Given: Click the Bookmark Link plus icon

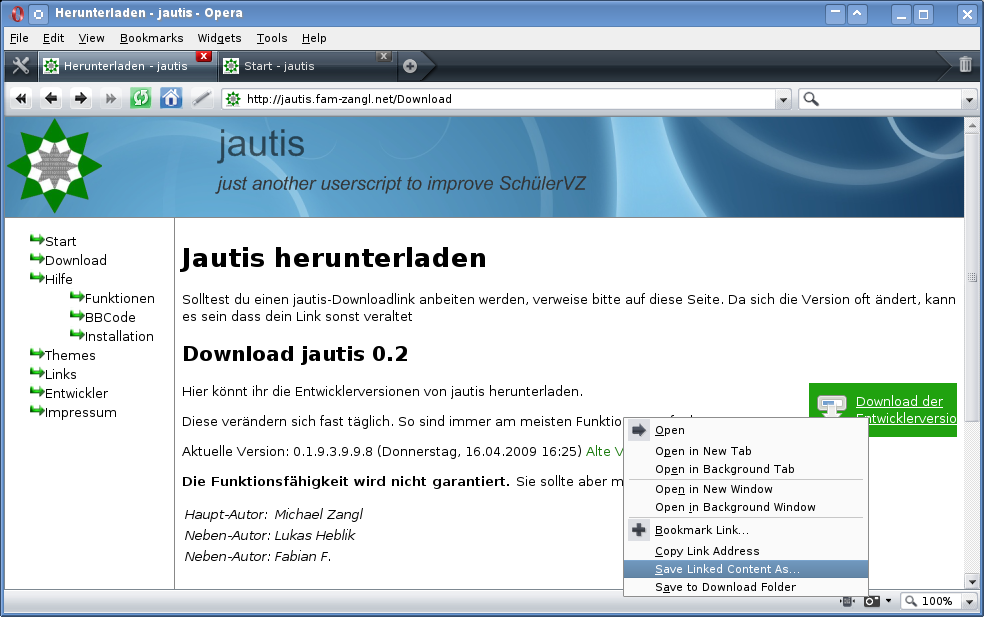Looking at the screenshot, I should 639,530.
